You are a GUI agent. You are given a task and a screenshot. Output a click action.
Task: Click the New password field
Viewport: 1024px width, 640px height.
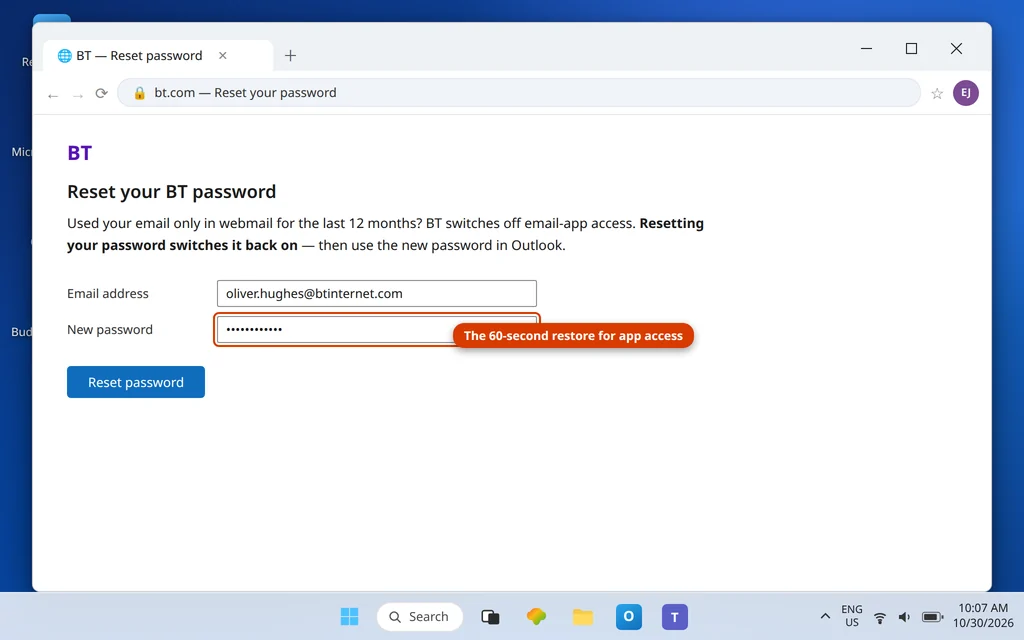coord(377,329)
